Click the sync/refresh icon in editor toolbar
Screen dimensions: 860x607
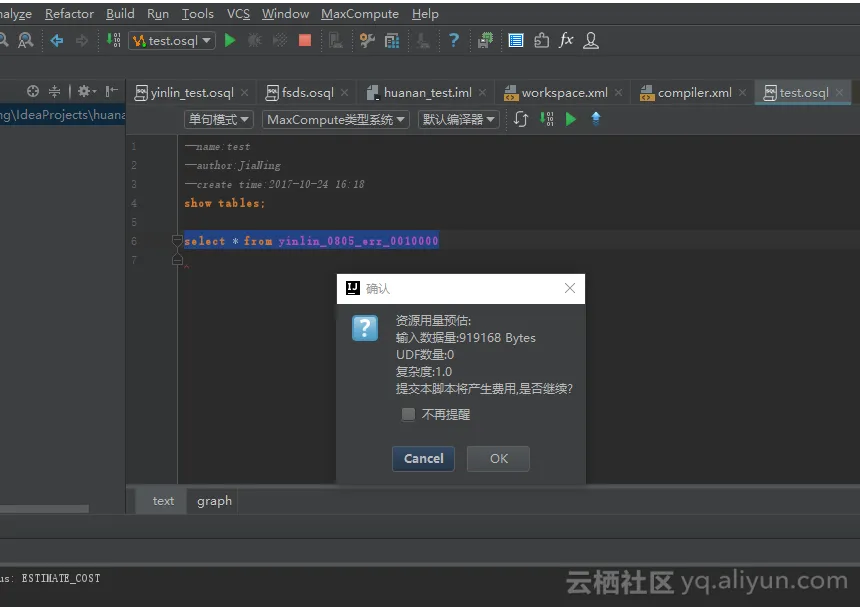pyautogui.click(x=520, y=119)
